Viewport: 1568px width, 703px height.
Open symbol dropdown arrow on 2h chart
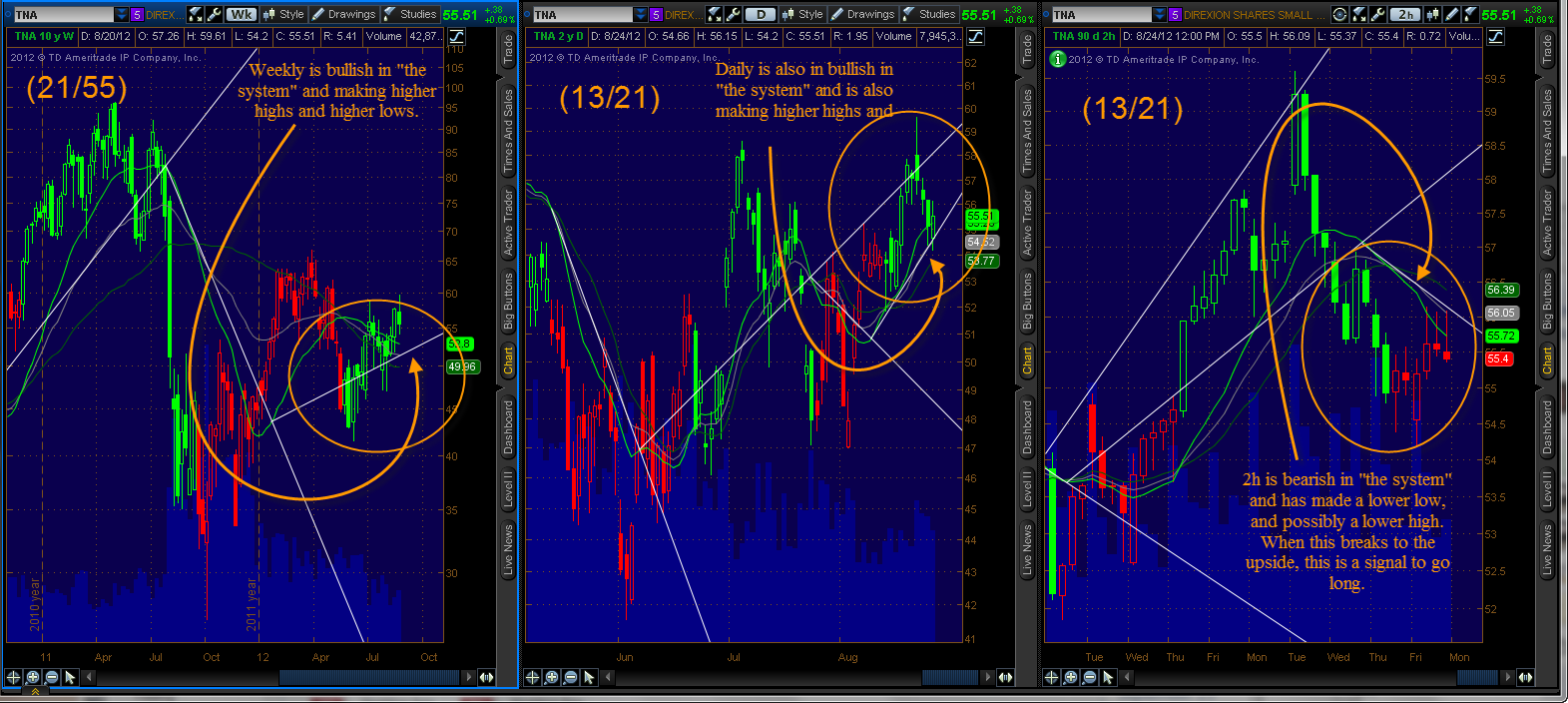pyautogui.click(x=1160, y=14)
